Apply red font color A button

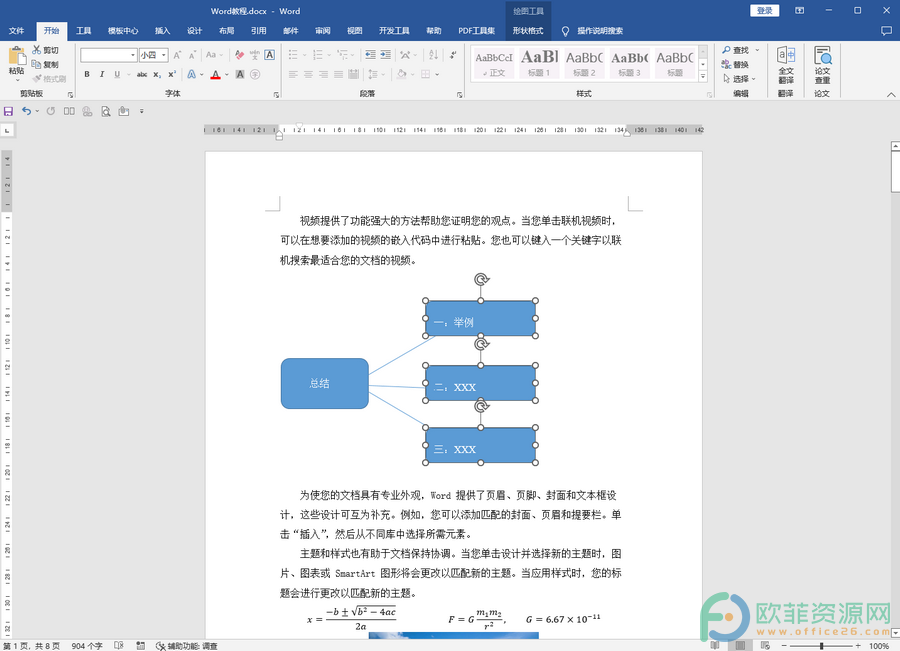tap(216, 74)
